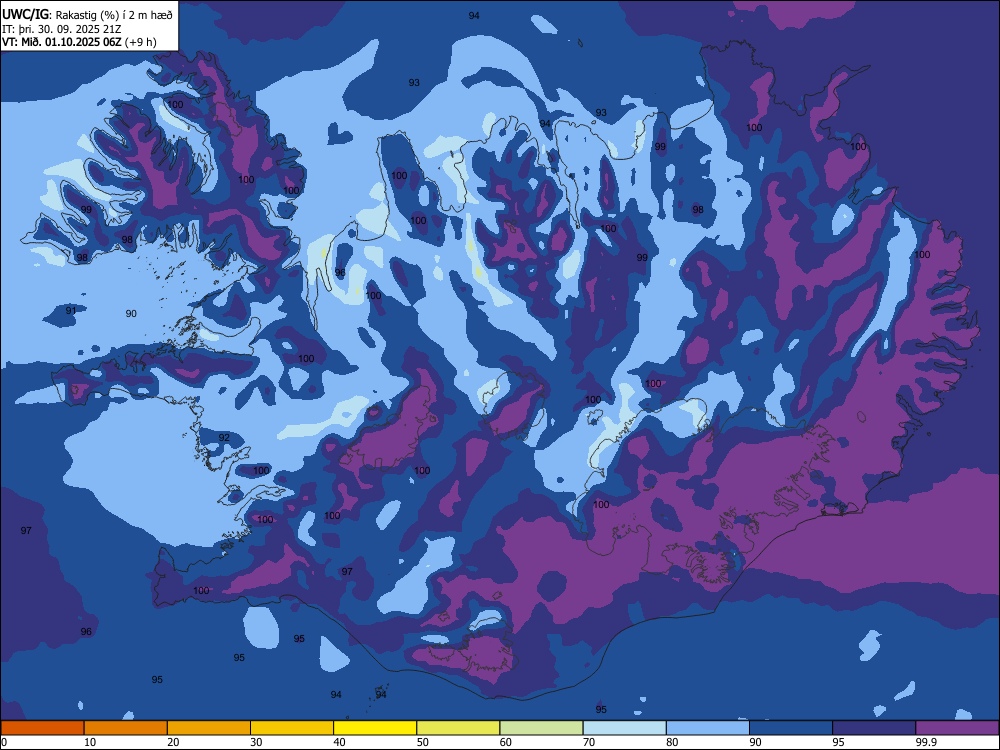
Task: Select the legend scale tick label 95
Action: coord(839,742)
